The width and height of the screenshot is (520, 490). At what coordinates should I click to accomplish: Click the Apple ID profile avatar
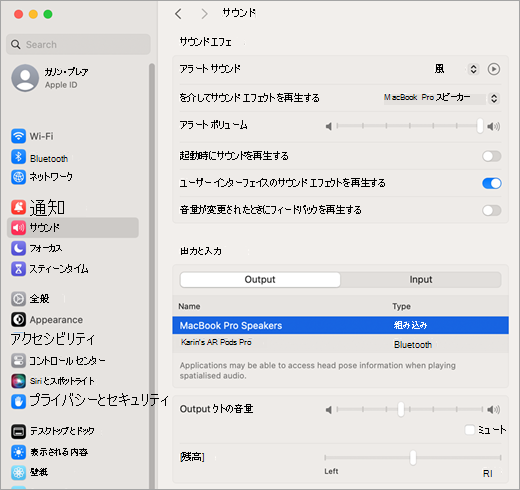[25, 78]
